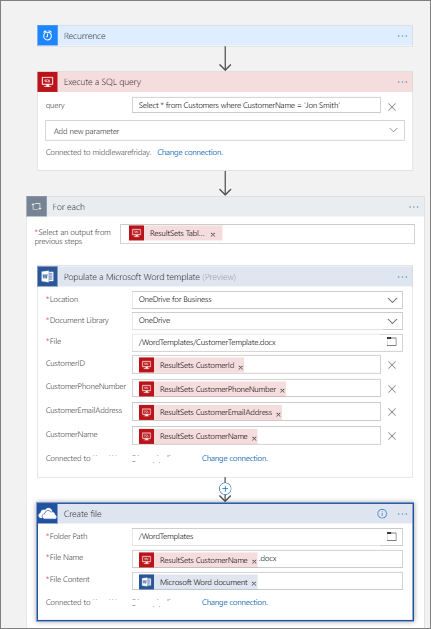Screen dimensions: 431x629
Task: Click the File Name input field
Action: point(267,559)
